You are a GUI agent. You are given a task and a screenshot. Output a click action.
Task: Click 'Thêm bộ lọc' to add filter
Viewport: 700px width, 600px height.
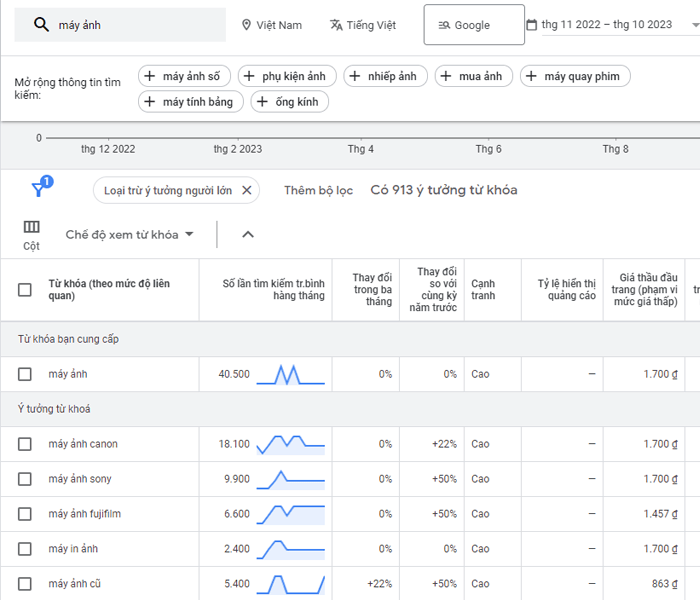318,190
